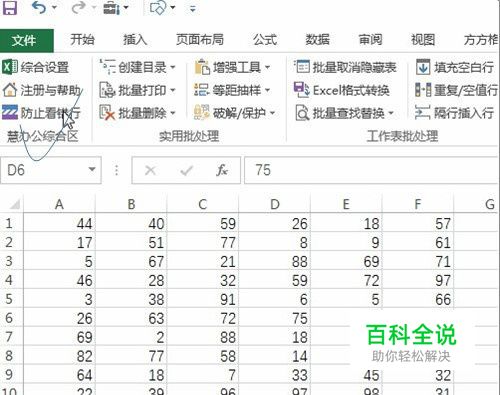
Task: Click the 隔行插入行 icon
Action: (x=423, y=113)
